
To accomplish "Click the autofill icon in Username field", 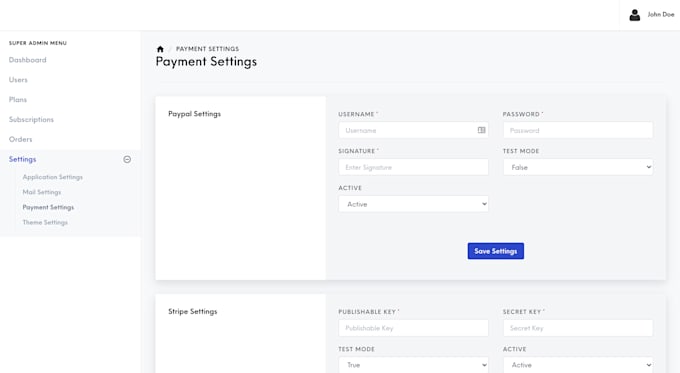I will click(481, 130).
